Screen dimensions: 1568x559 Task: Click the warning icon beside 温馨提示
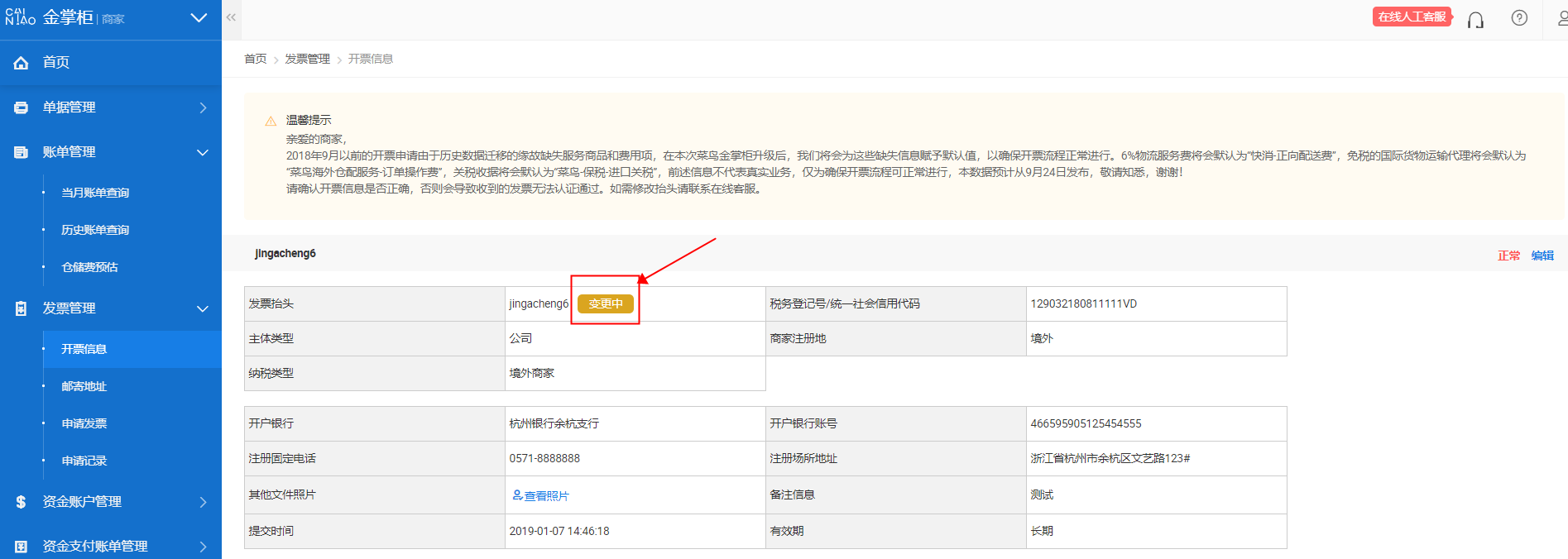[x=271, y=121]
